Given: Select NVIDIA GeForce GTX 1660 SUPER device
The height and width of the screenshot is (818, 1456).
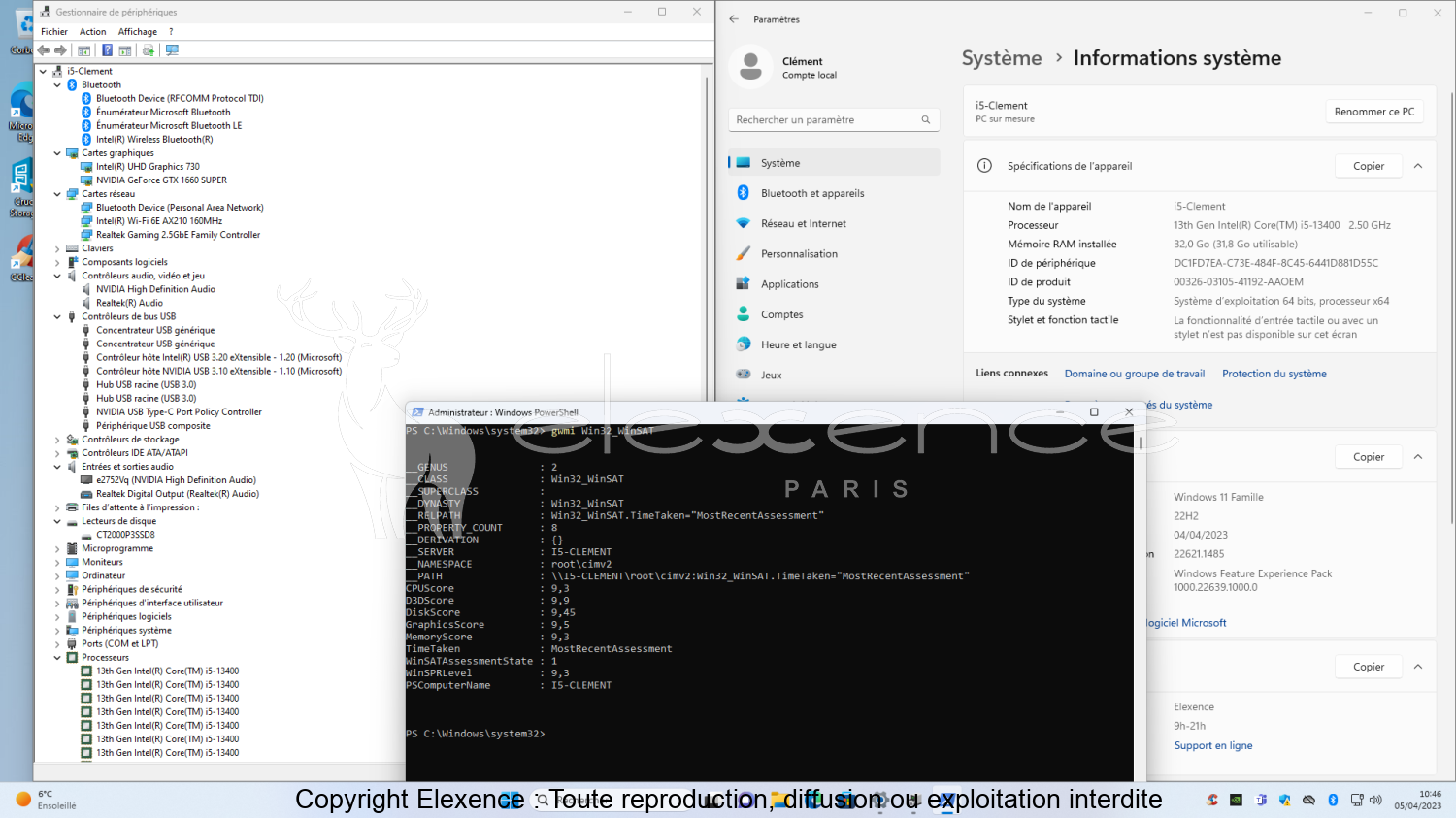Looking at the screenshot, I should [161, 180].
